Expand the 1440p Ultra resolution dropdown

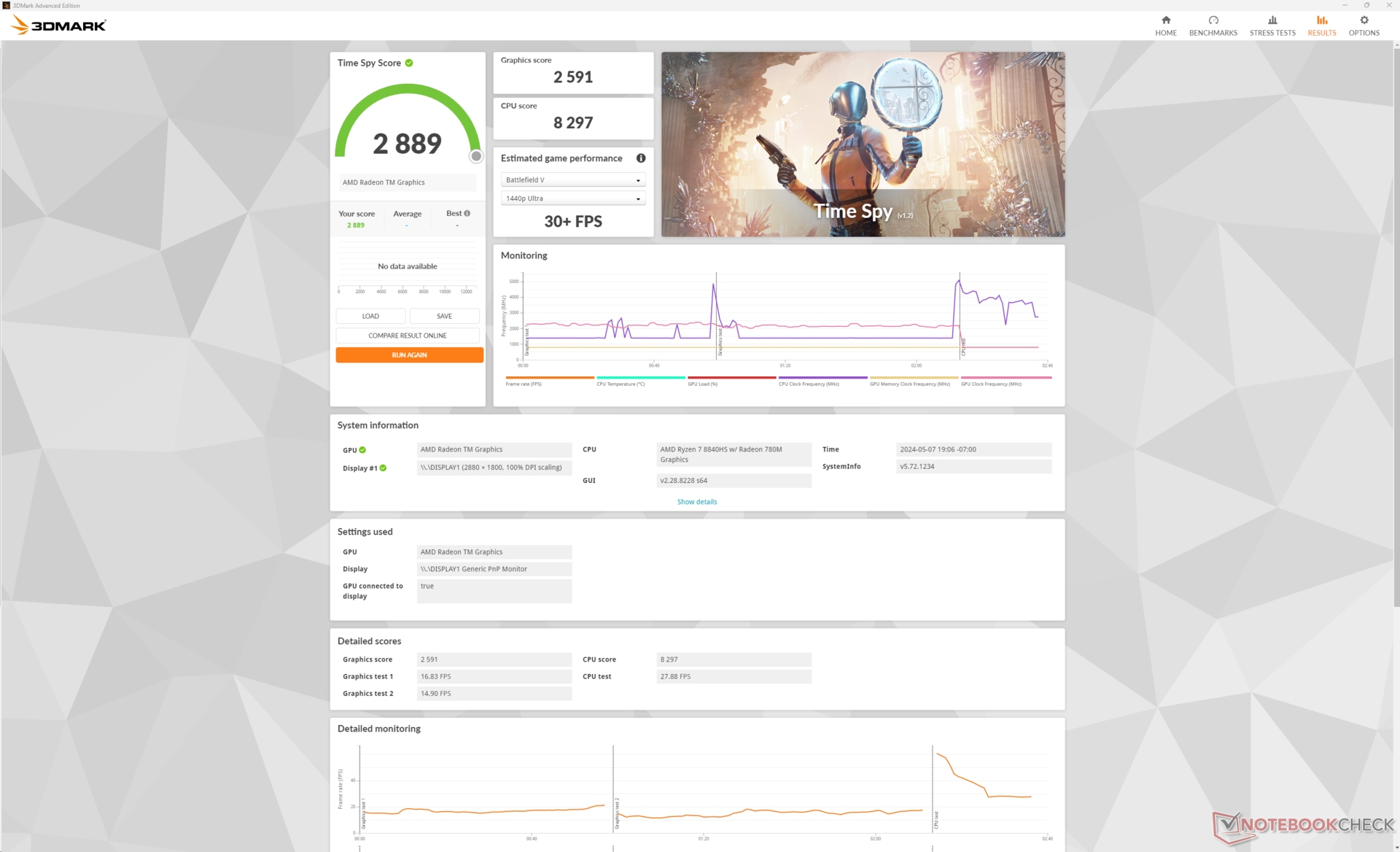572,198
